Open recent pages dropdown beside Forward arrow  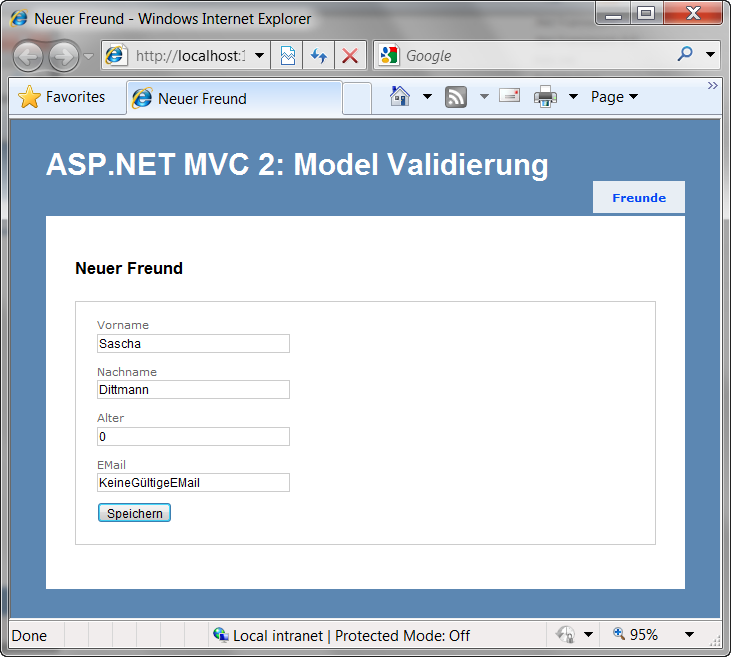point(89,56)
